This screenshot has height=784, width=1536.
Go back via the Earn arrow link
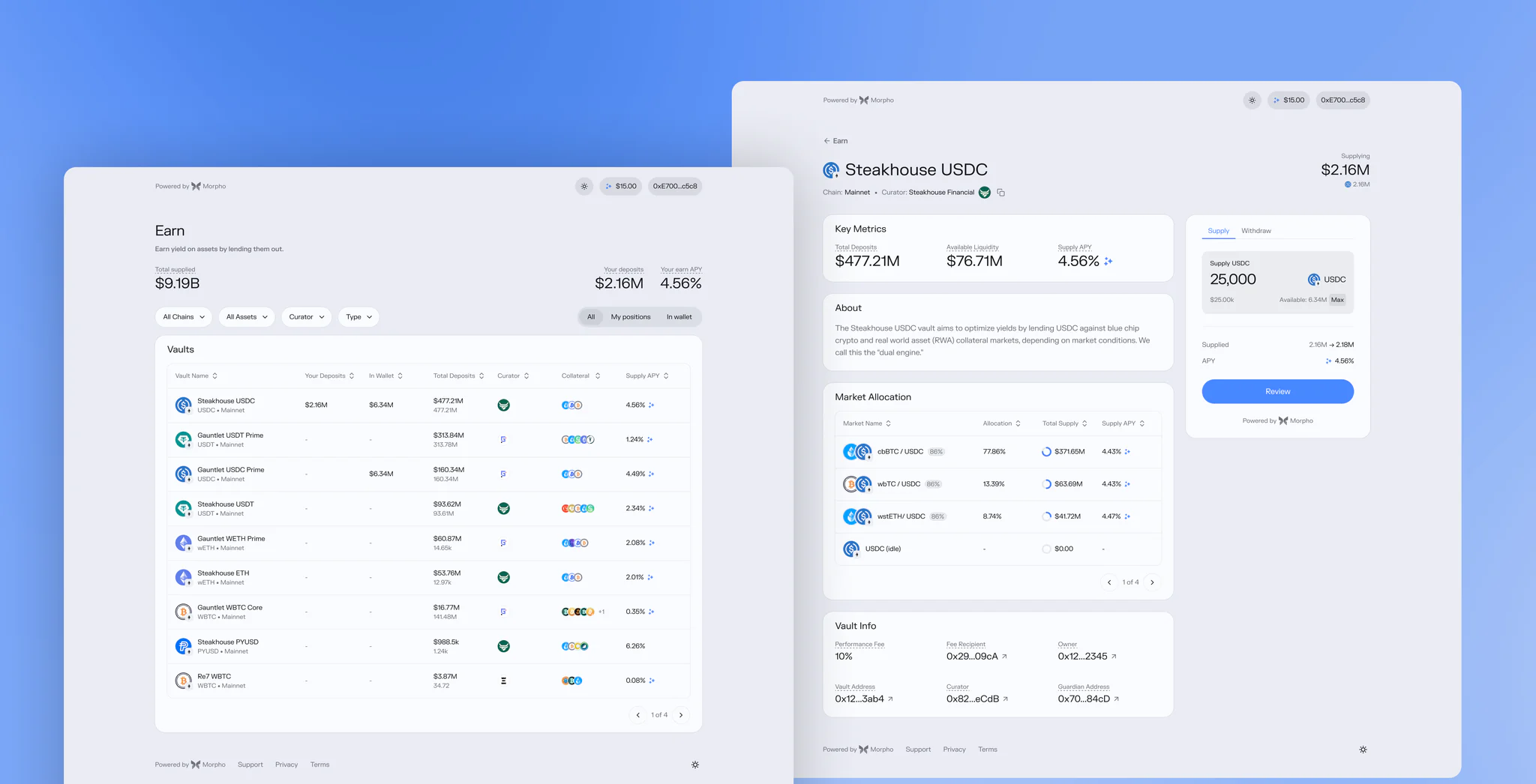point(835,141)
